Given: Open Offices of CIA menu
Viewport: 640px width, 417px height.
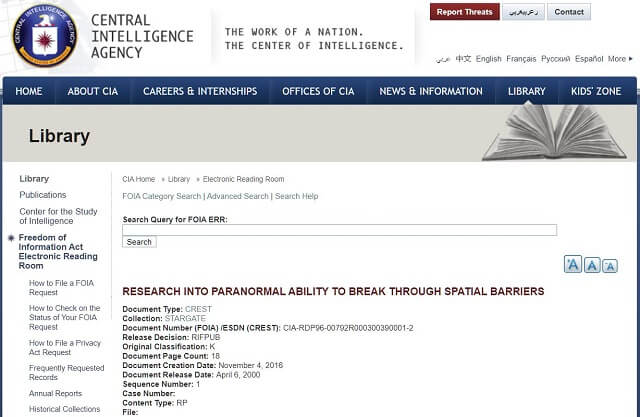Looking at the screenshot, I should click(x=318, y=91).
